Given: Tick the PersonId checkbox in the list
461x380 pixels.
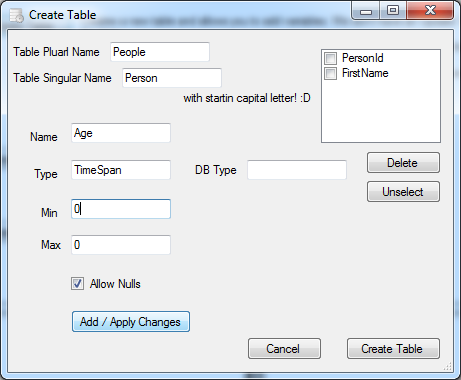Looking at the screenshot, I should (x=330, y=58).
